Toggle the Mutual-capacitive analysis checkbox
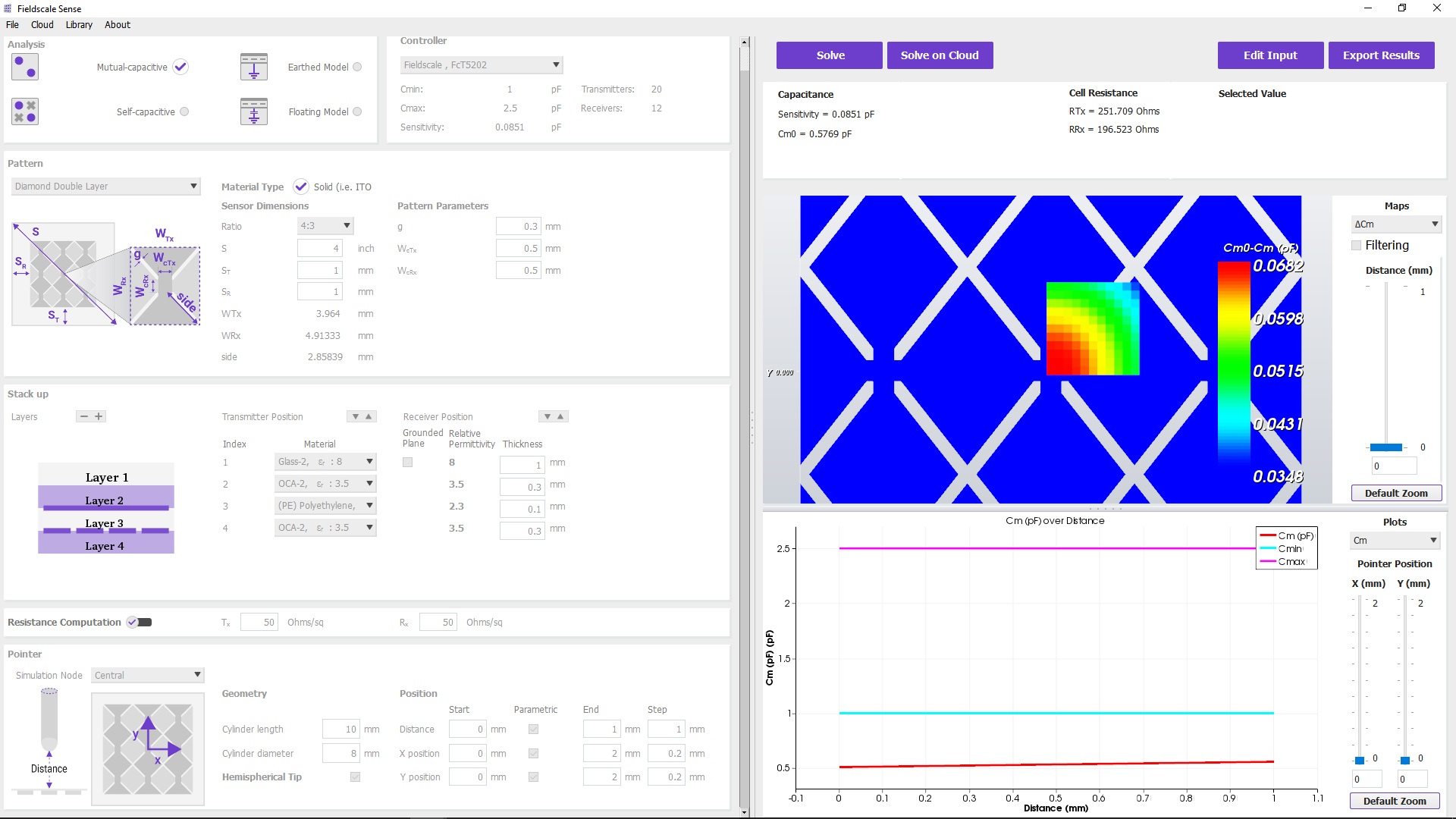Screen dimensions: 1456x819 pos(181,67)
